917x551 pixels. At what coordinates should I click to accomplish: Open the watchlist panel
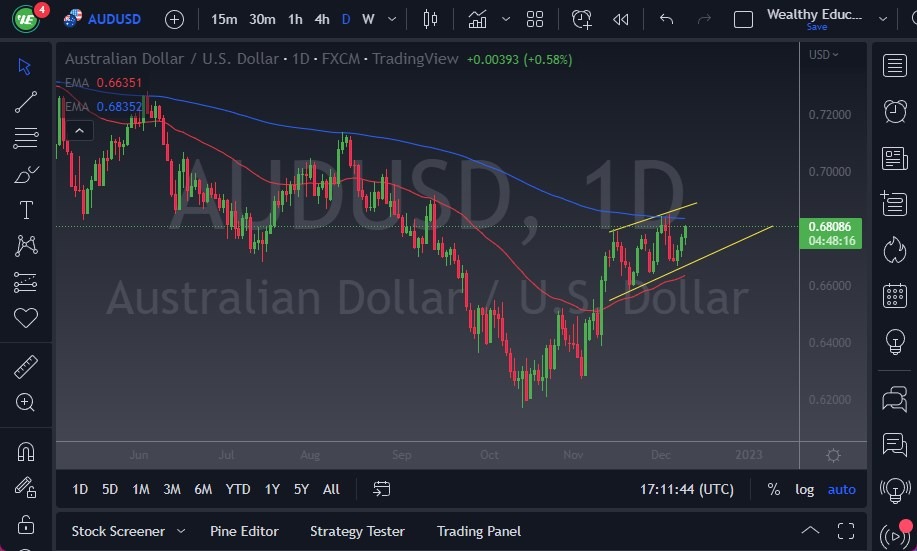point(894,66)
